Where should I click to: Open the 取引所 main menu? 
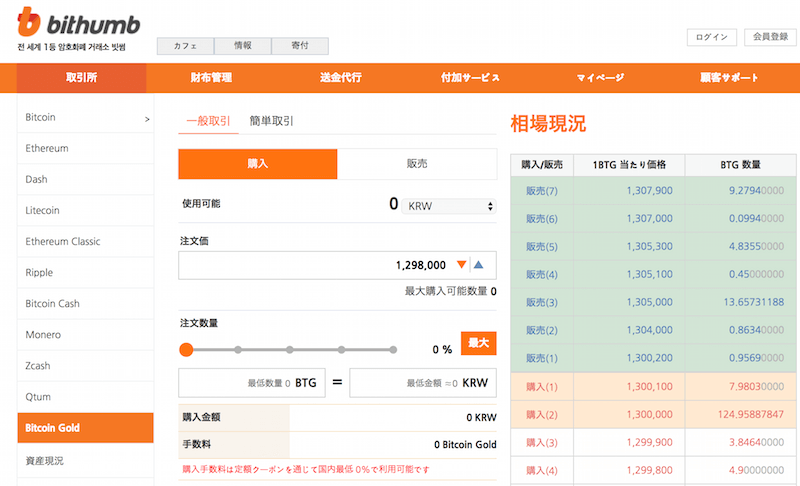(82, 78)
